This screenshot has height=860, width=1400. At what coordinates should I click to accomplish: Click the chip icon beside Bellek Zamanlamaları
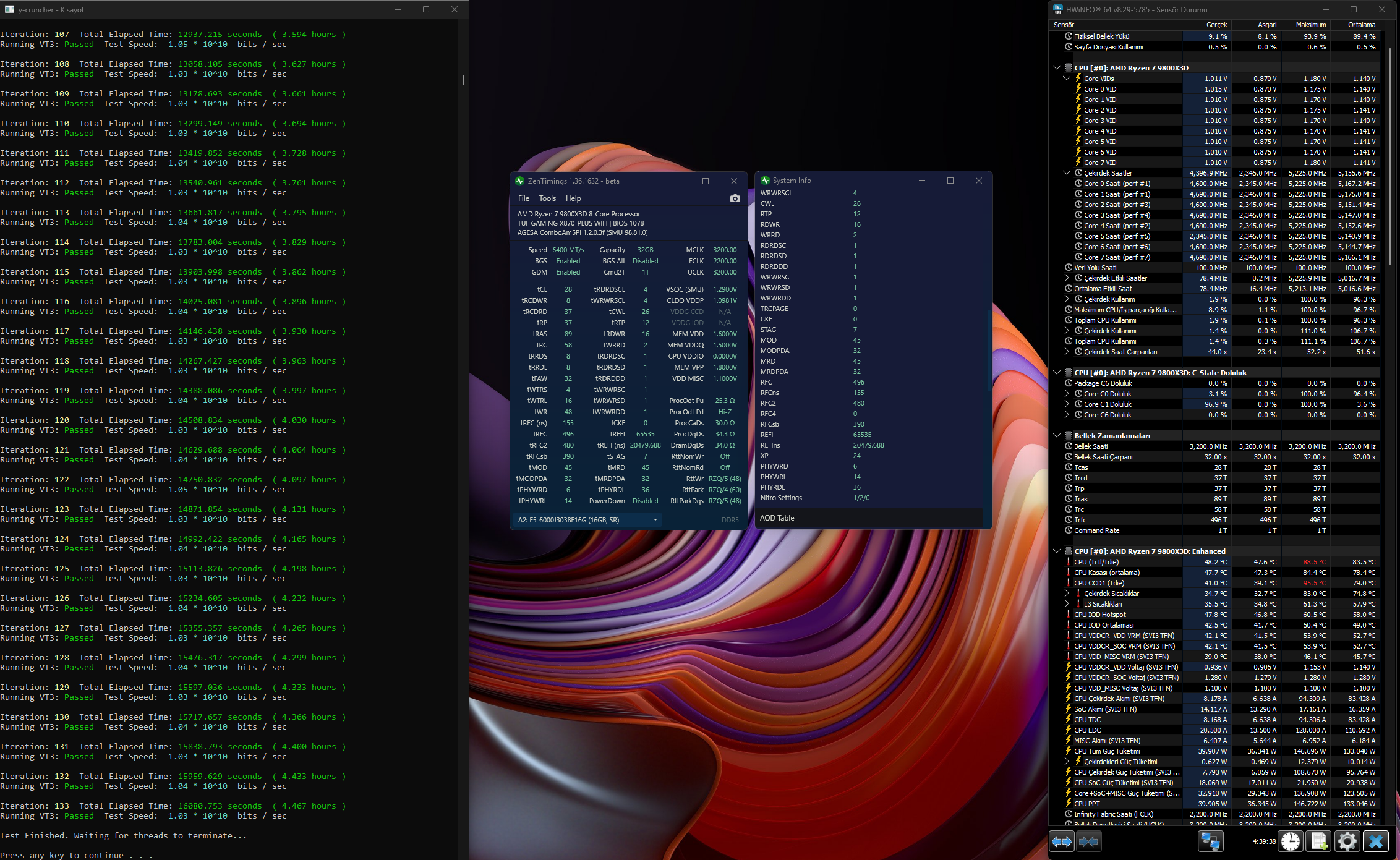click(x=1069, y=436)
